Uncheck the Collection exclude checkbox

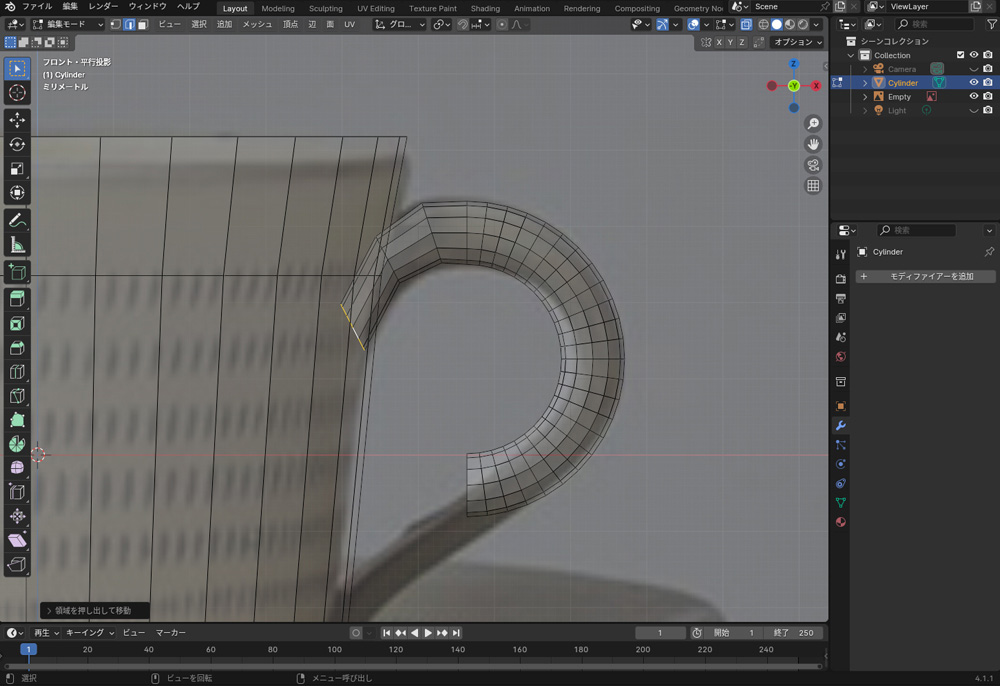(x=960, y=55)
